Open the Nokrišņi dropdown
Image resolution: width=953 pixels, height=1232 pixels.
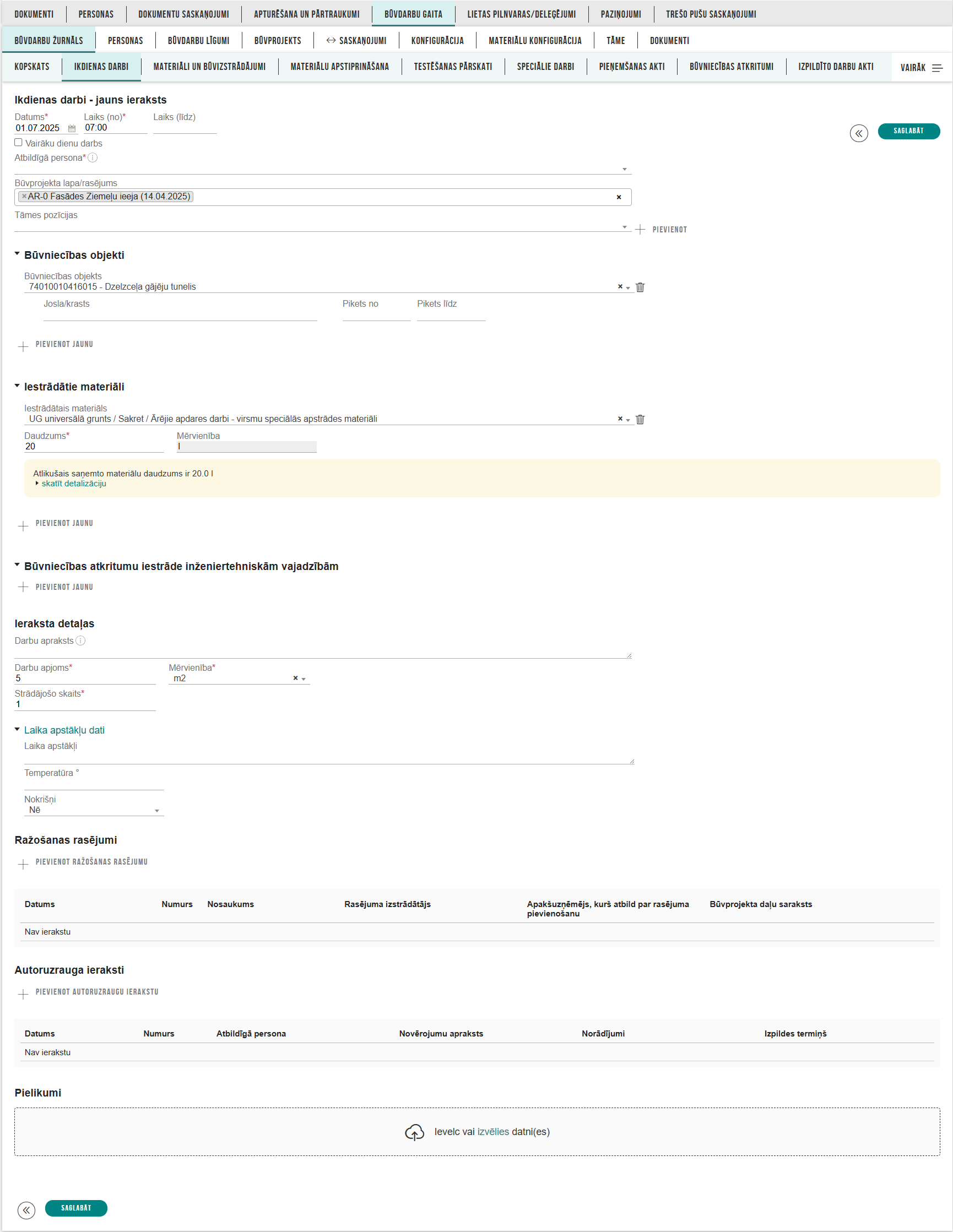[94, 810]
